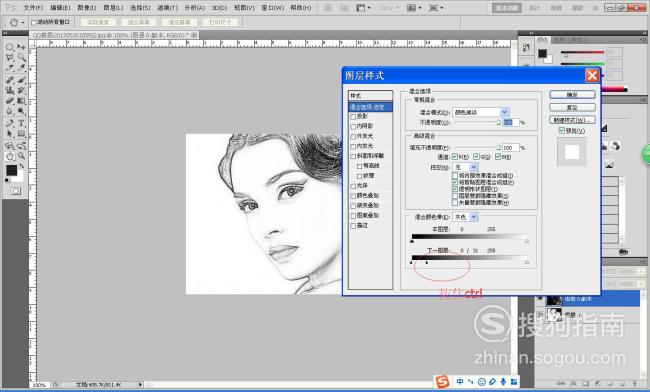The height and width of the screenshot is (392, 650).
Task: Toggle the 透明形状图层 checkbox
Action: (x=455, y=189)
